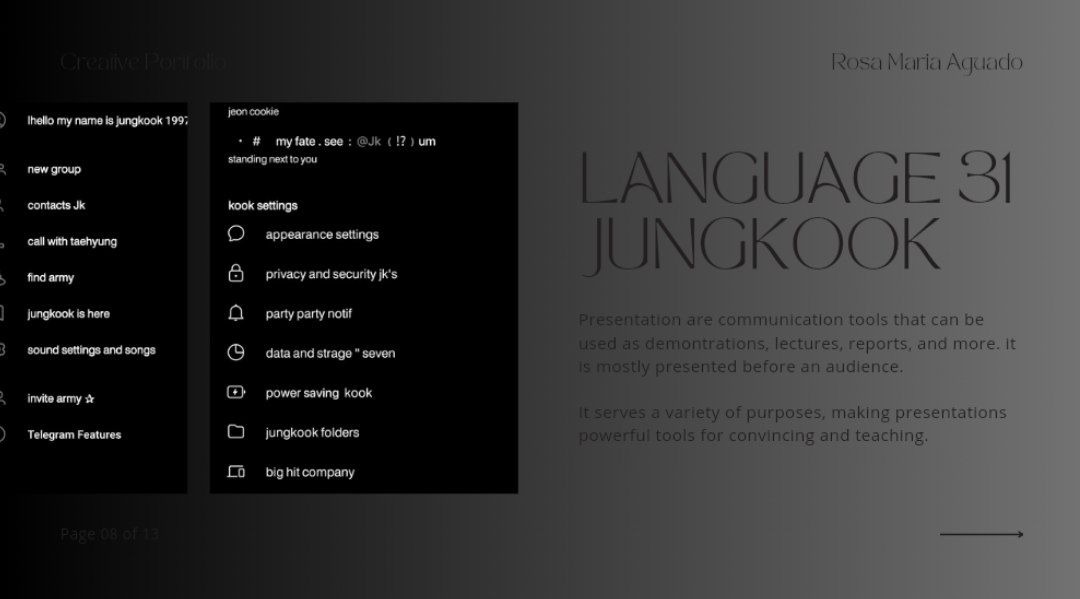Click the @Jk mention link
This screenshot has height=599, width=1080.
click(x=368, y=141)
